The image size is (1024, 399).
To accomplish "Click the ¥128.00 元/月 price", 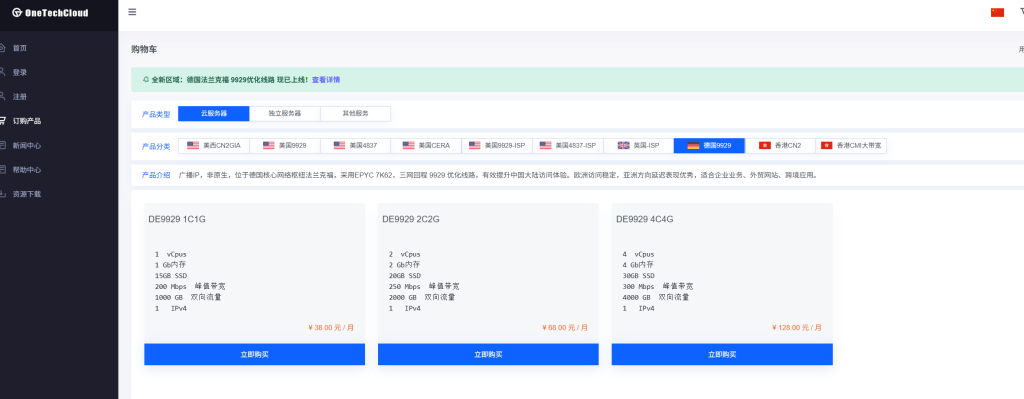I will 797,328.
